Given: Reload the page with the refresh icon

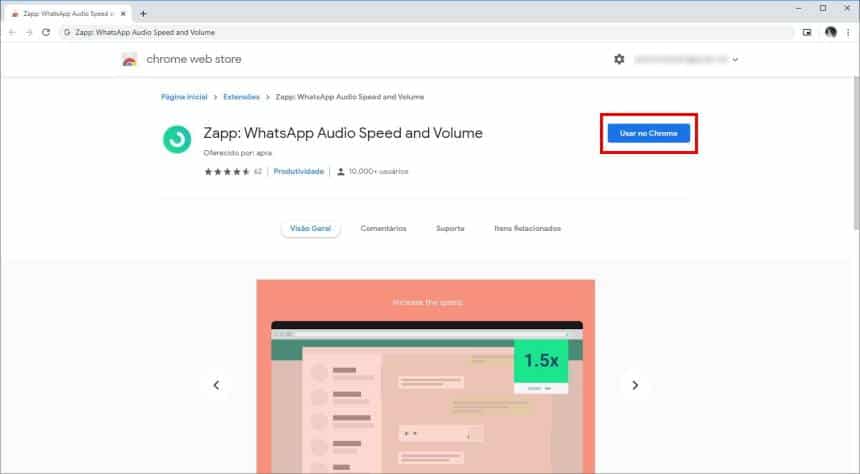Looking at the screenshot, I should tap(46, 32).
